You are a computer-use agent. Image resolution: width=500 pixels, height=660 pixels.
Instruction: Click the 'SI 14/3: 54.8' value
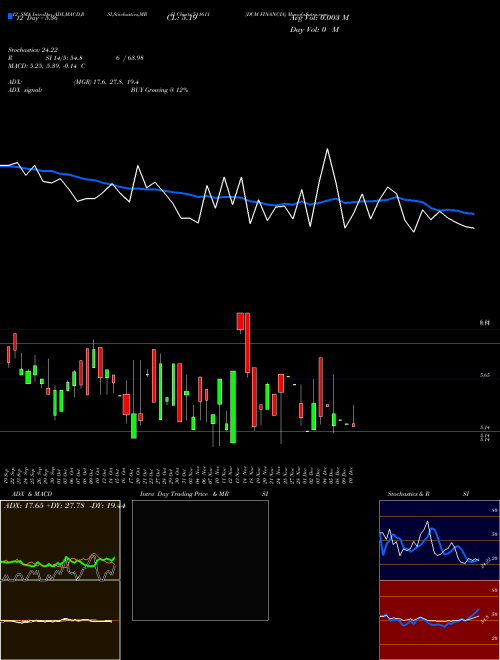[64, 58]
